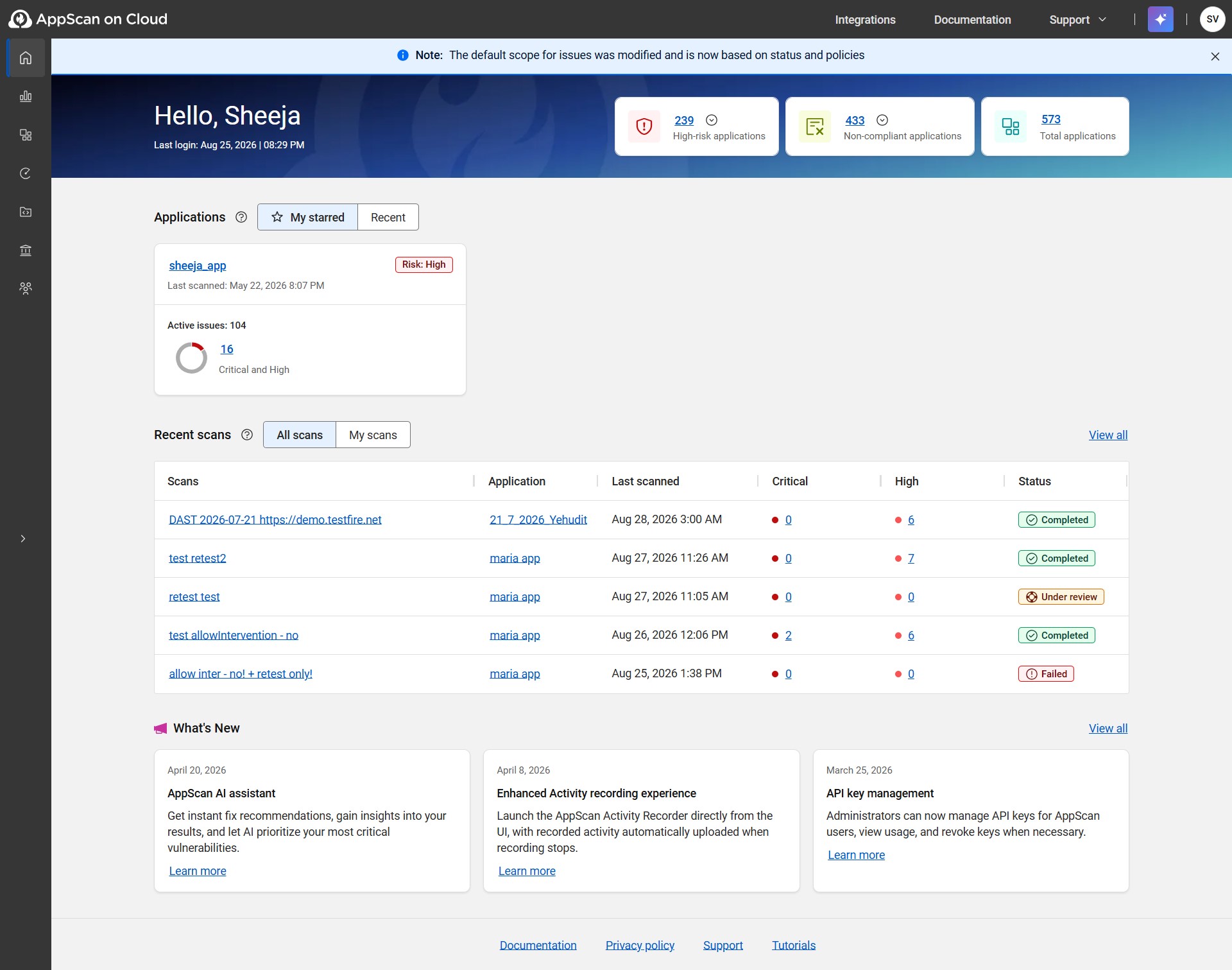Open the users group sidebar icon

(x=26, y=288)
